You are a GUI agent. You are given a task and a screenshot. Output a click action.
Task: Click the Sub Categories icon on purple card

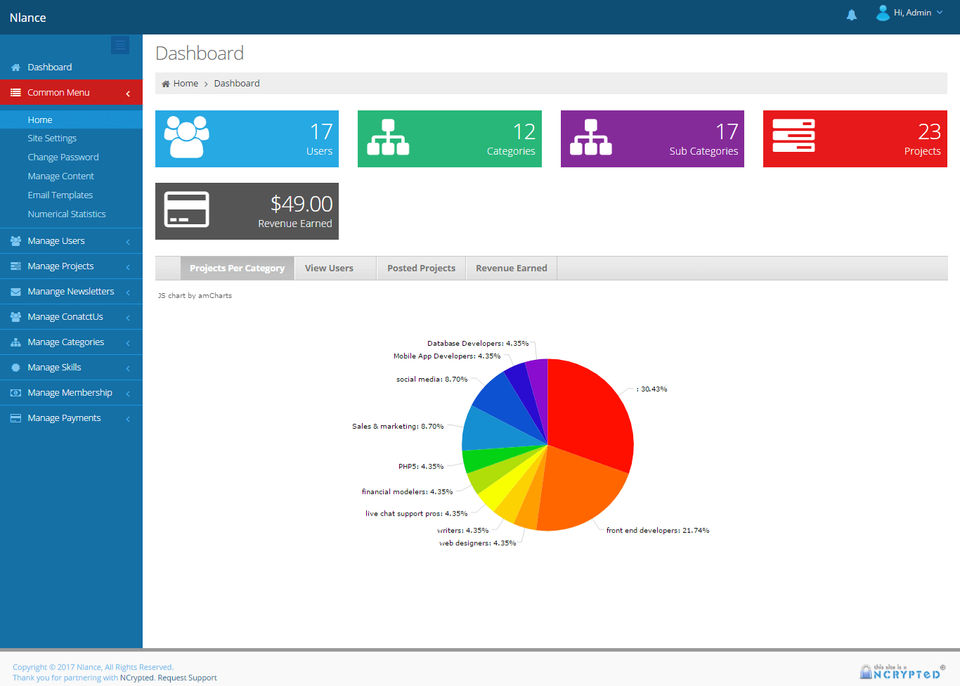(591, 137)
